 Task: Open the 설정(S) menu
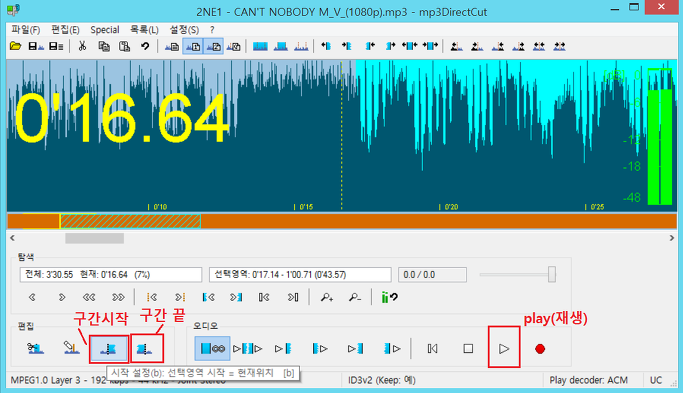pos(184,30)
